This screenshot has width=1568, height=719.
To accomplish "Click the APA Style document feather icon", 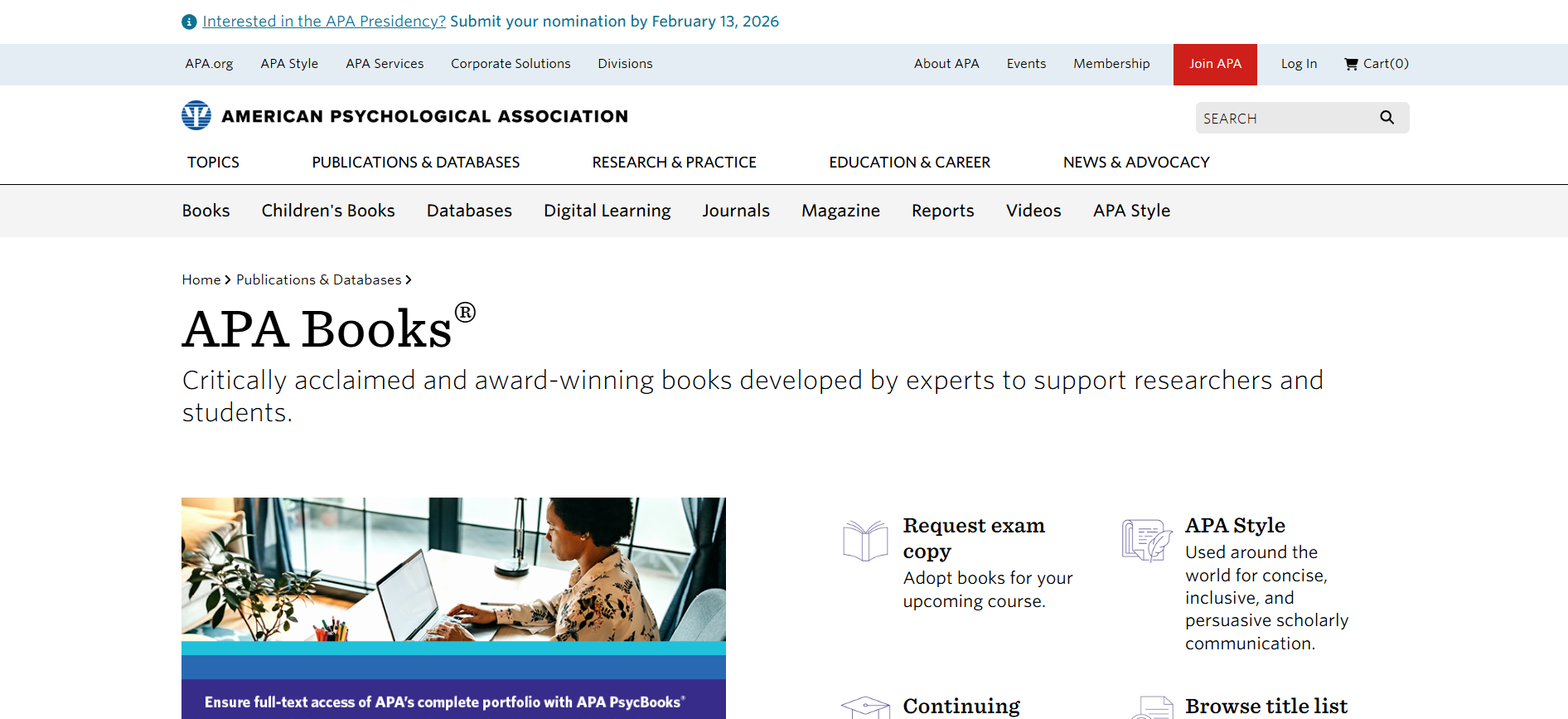I will tap(1147, 541).
